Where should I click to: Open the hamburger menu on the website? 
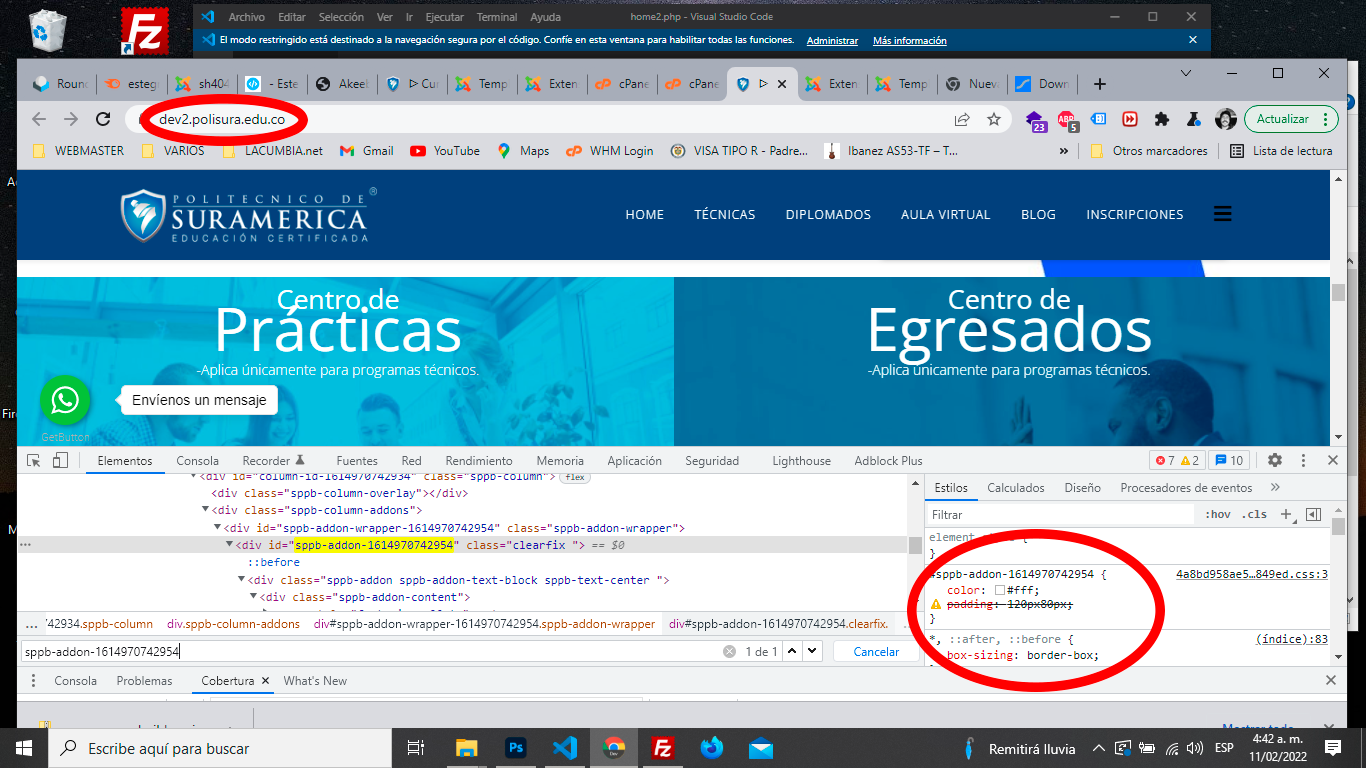(x=1222, y=214)
